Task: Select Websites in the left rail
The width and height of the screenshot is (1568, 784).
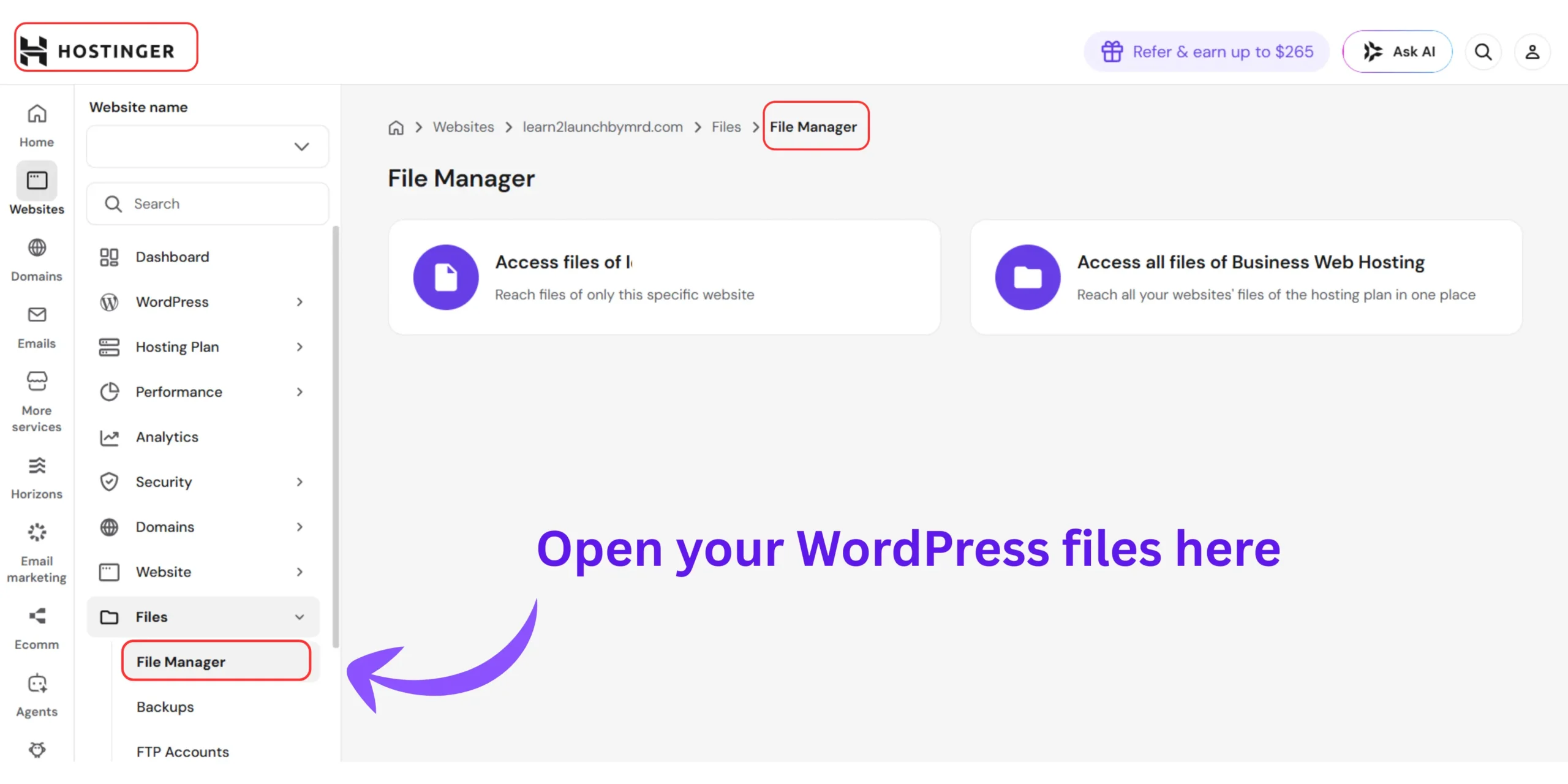Action: click(37, 189)
